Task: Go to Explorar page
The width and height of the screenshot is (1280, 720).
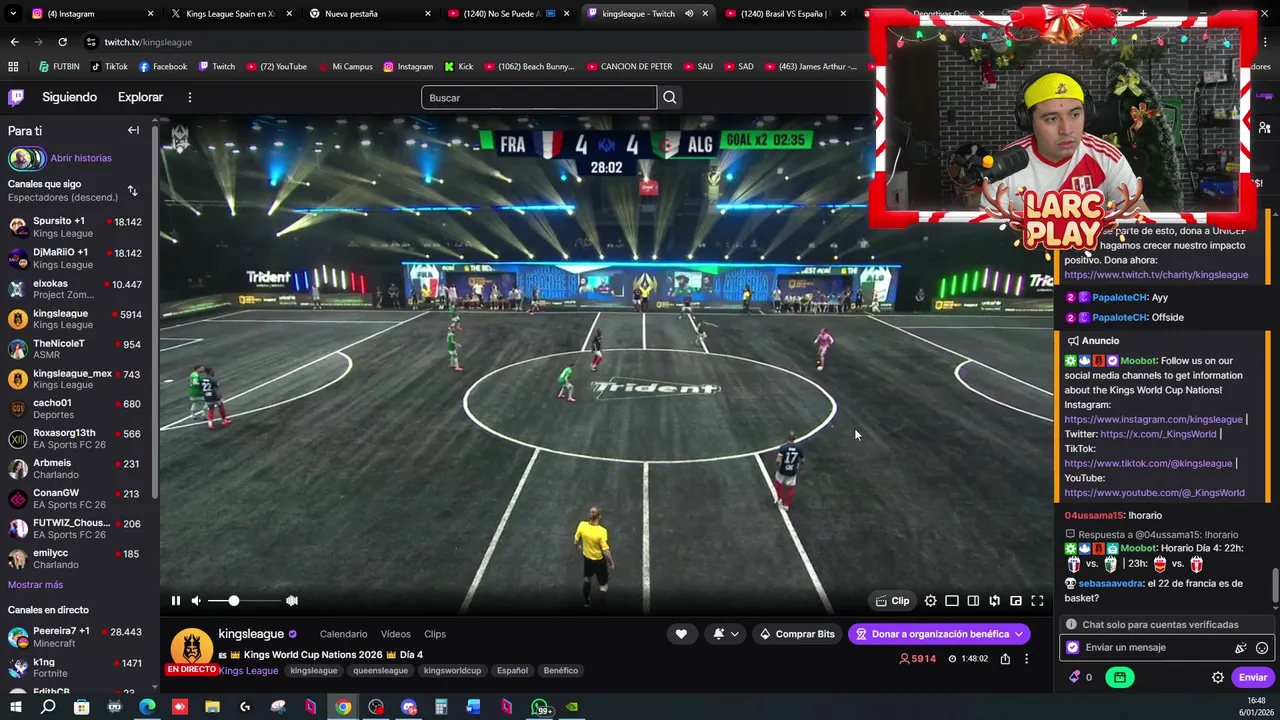Action: click(140, 97)
